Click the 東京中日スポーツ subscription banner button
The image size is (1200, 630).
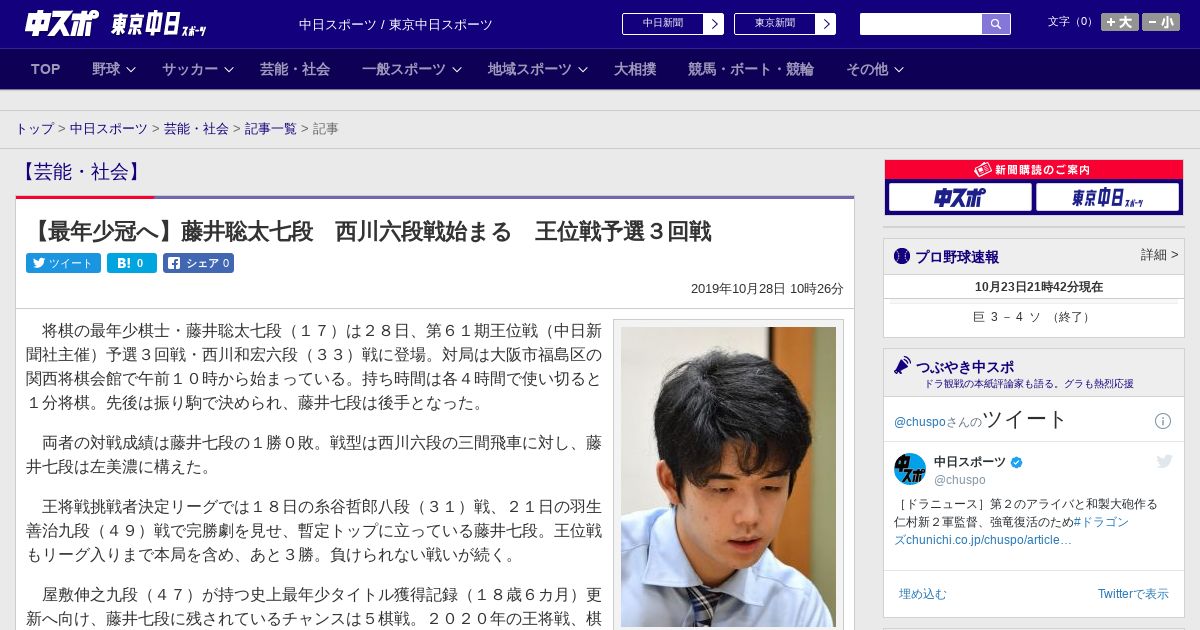(x=1107, y=197)
